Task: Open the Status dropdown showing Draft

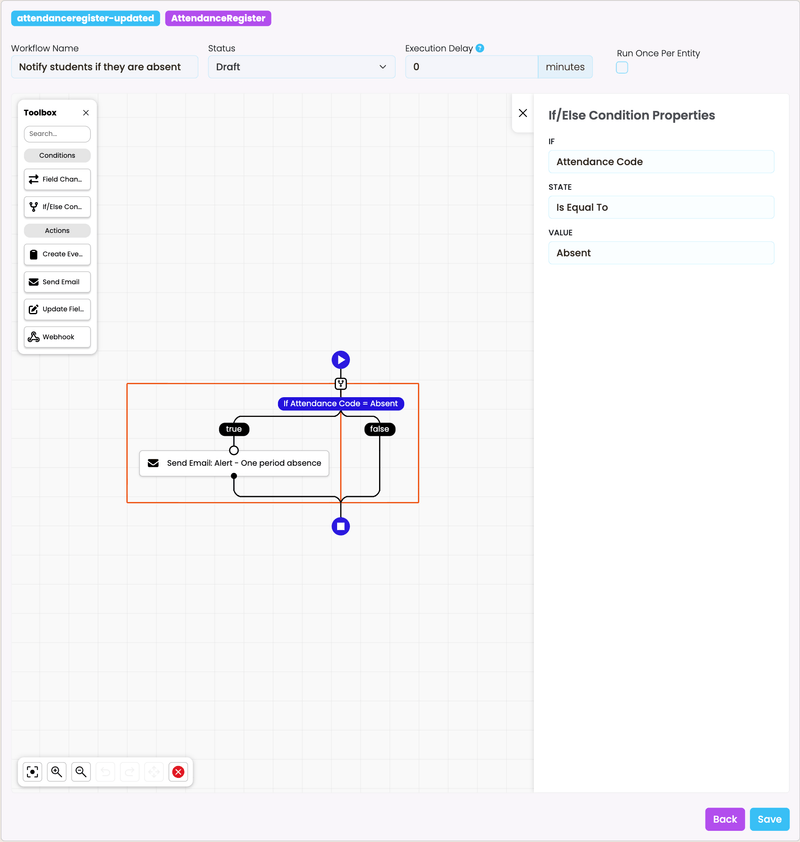Action: pos(302,67)
